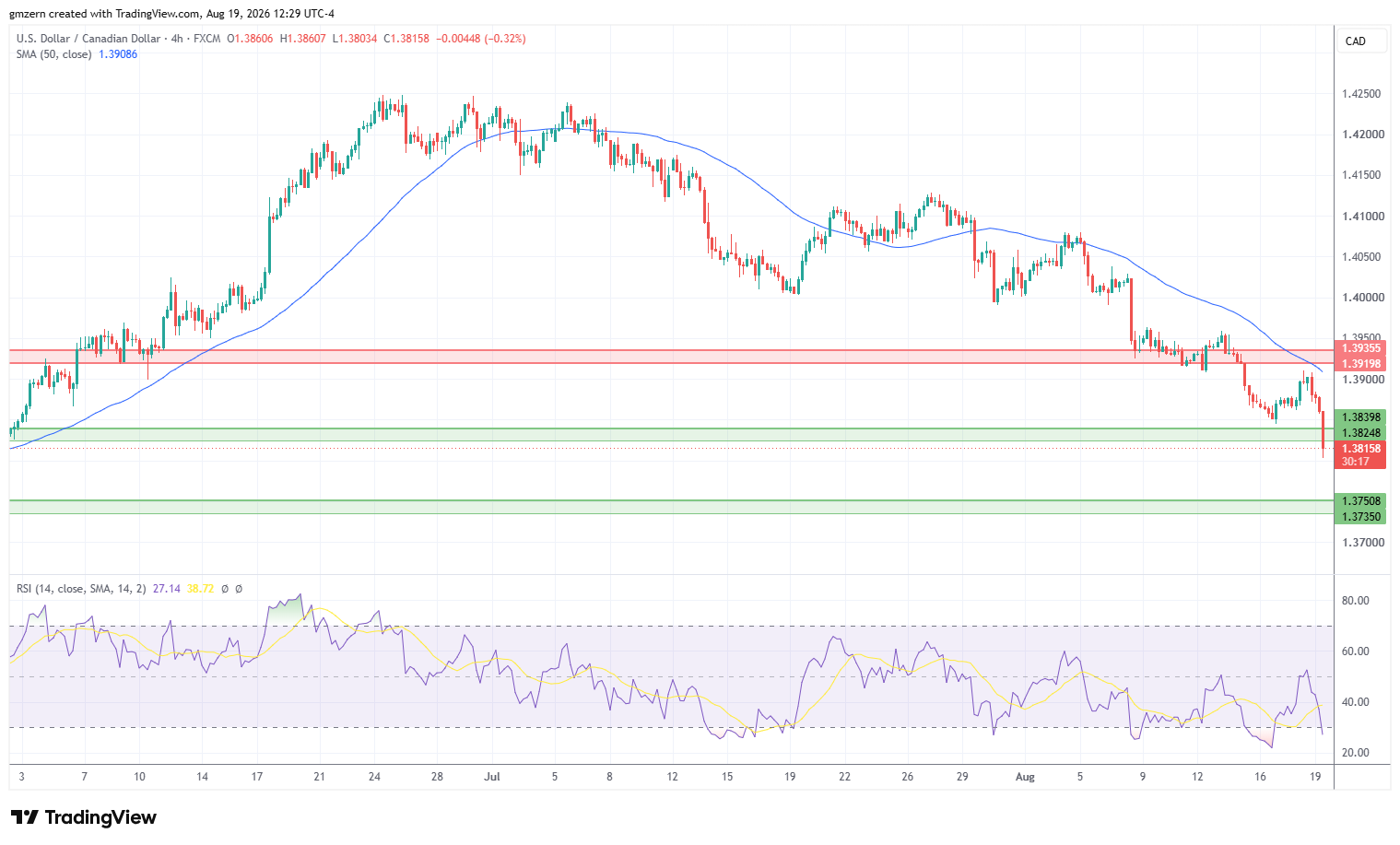Click the 16 date label on the time axis
1400x845 pixels.
pos(1260,777)
